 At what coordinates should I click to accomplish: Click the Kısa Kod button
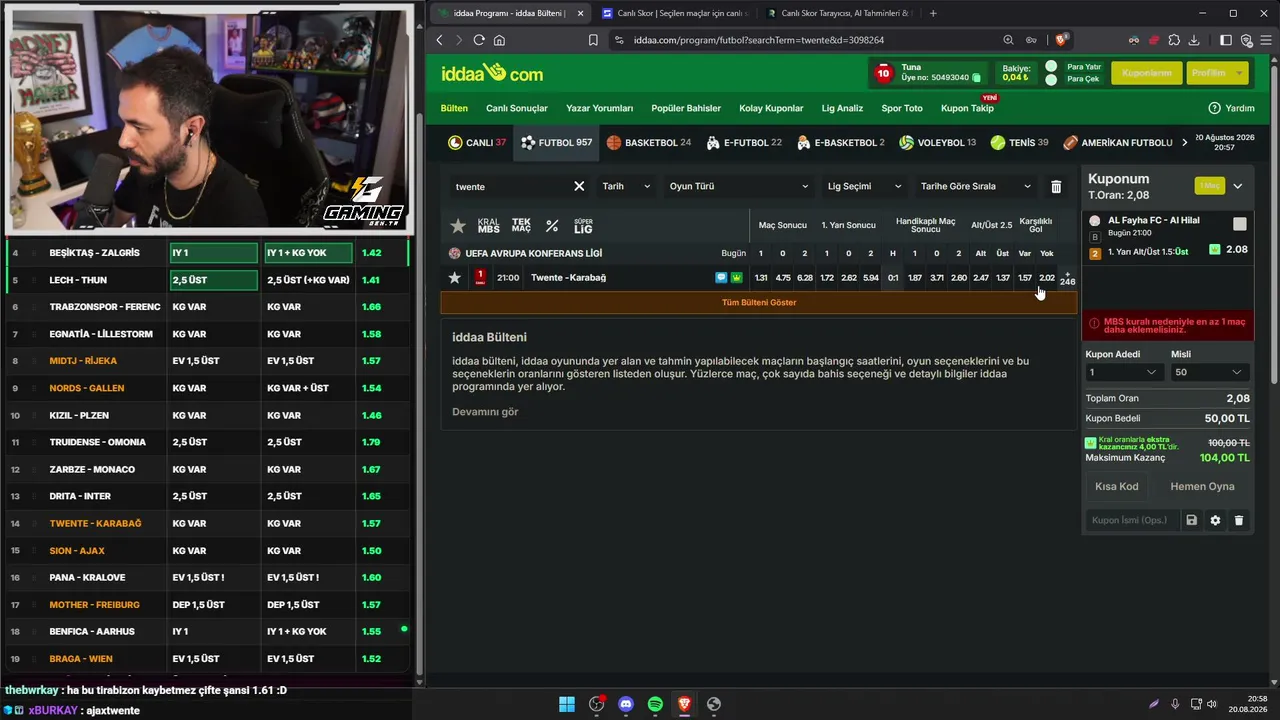point(1117,487)
